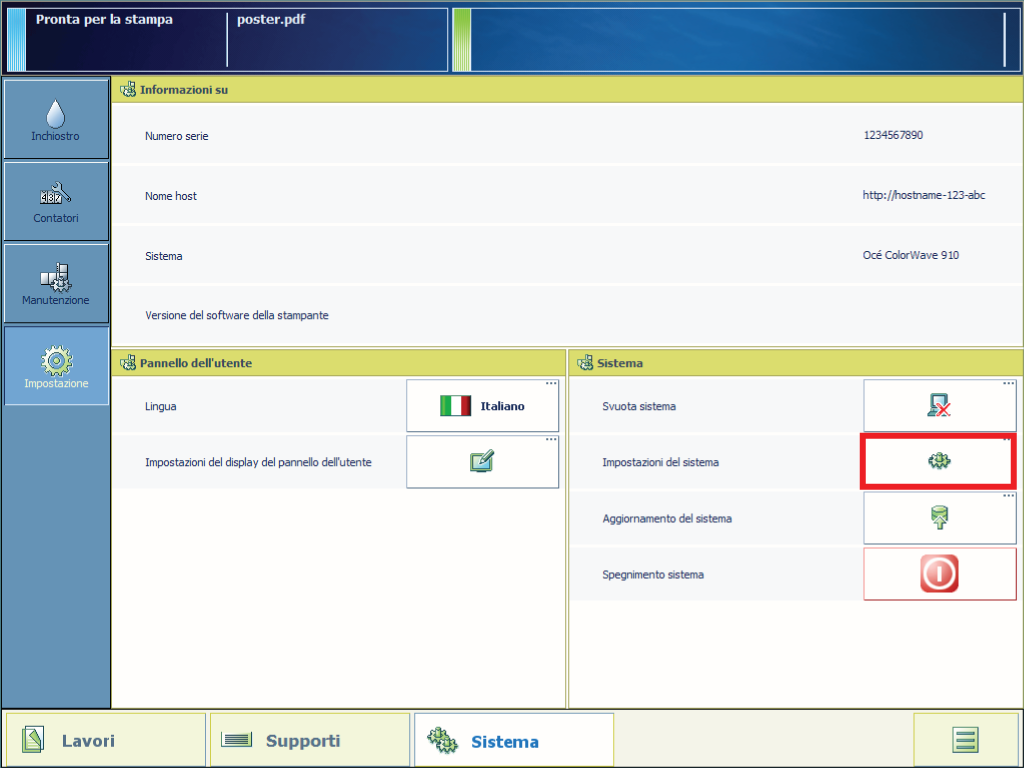Open the Contatori counters section
Screen dimensions: 1024x768
click(x=56, y=200)
